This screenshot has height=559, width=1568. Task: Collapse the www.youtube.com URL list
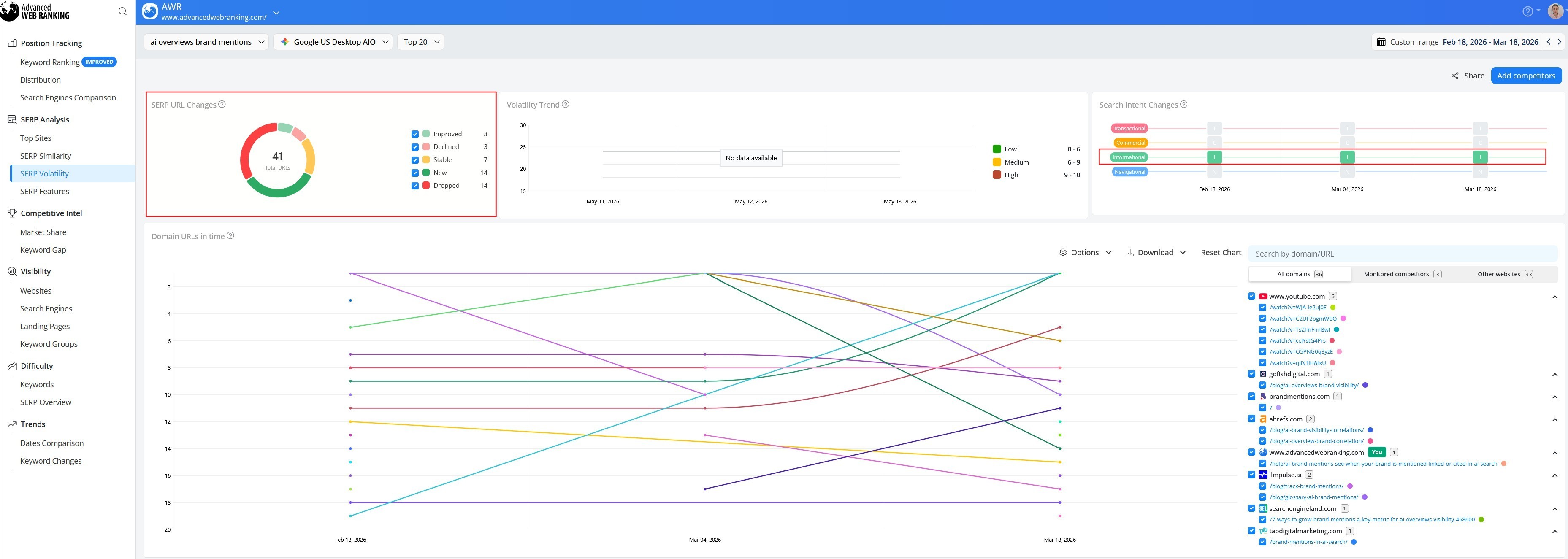(x=1554, y=297)
